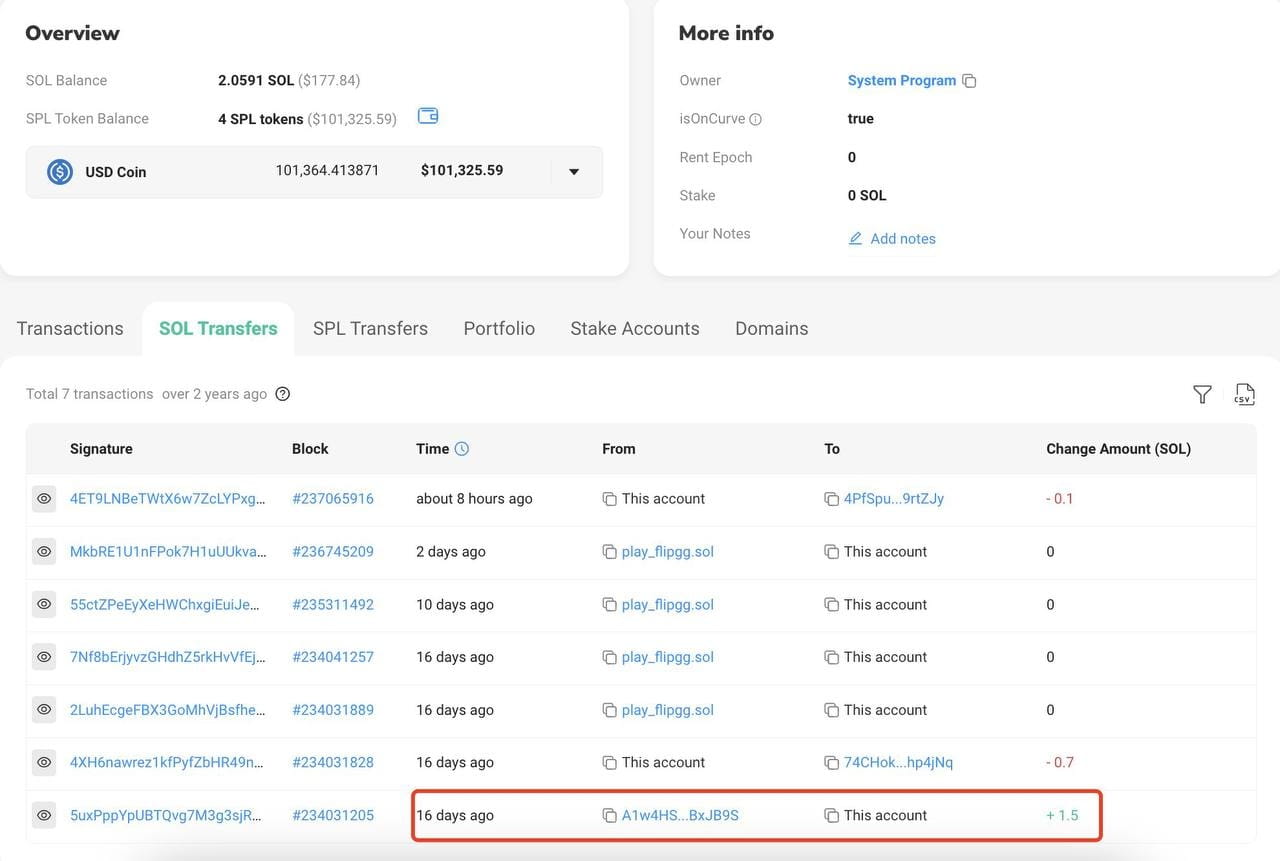
Task: Copy the To address in the #234041257 row
Action: [x=831, y=657]
